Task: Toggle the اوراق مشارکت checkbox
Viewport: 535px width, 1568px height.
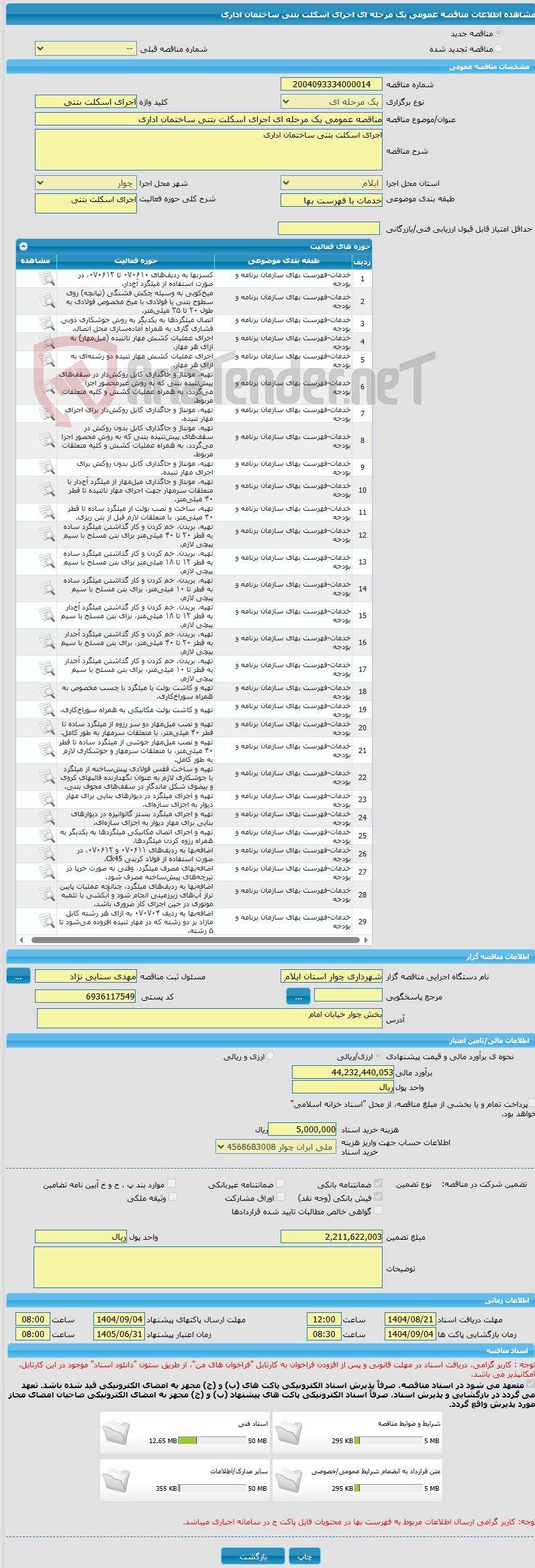Action: (x=281, y=1197)
